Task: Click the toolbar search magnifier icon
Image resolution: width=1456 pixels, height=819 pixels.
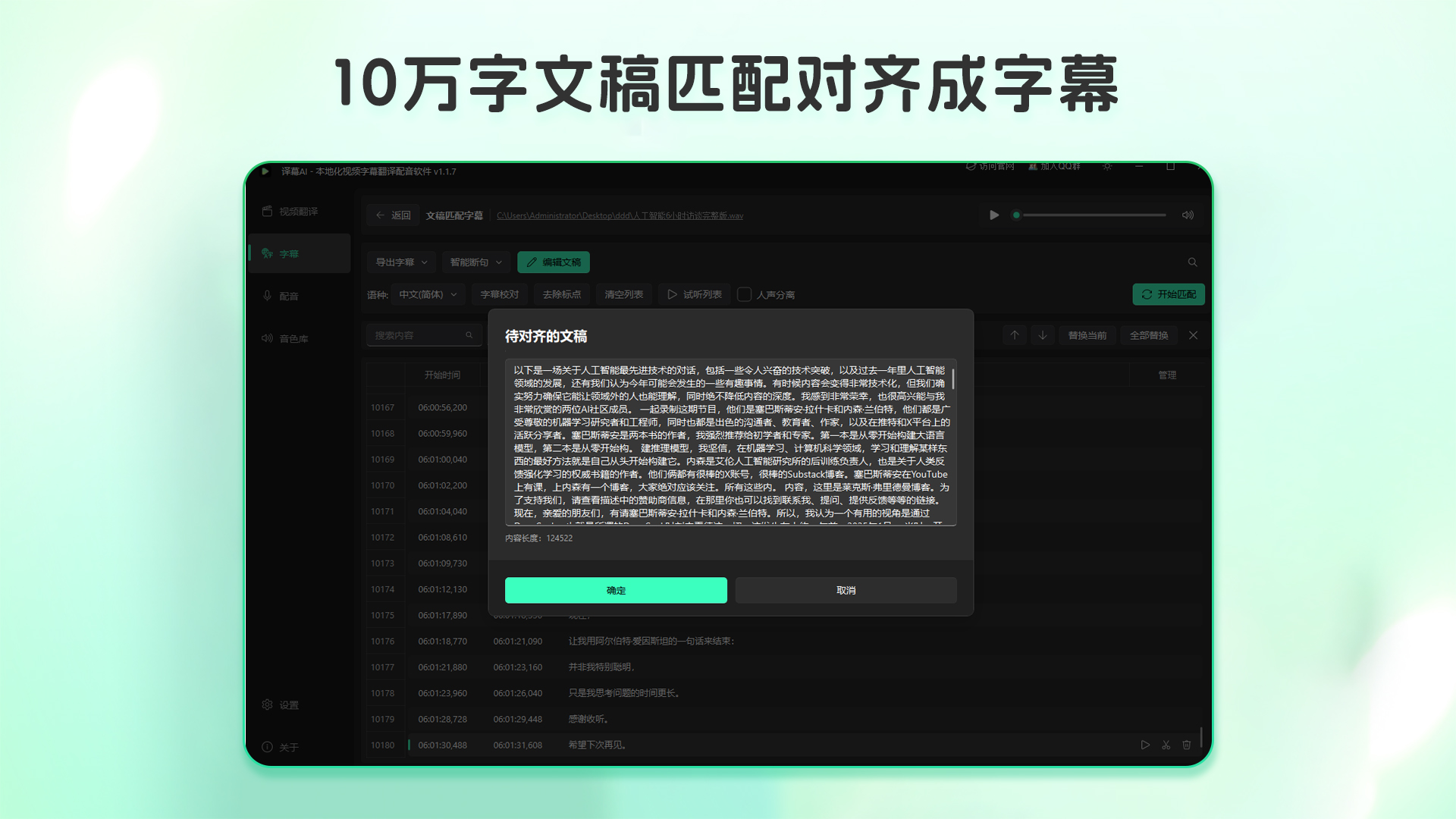Action: point(1193,262)
